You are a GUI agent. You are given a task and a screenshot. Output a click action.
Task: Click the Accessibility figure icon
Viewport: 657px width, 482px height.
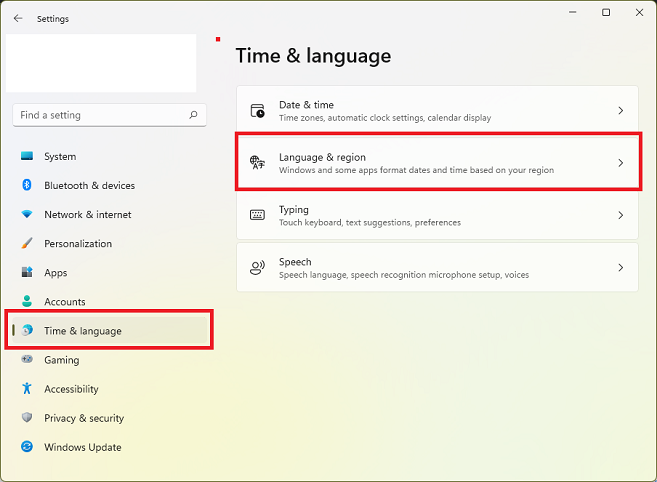[x=27, y=388]
